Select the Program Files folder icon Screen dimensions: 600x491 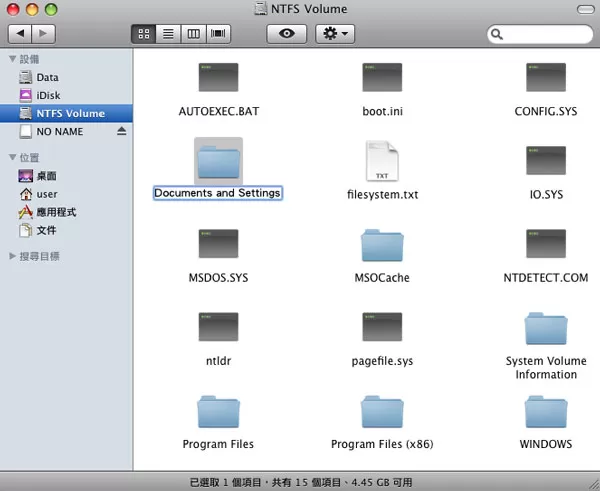(218, 412)
